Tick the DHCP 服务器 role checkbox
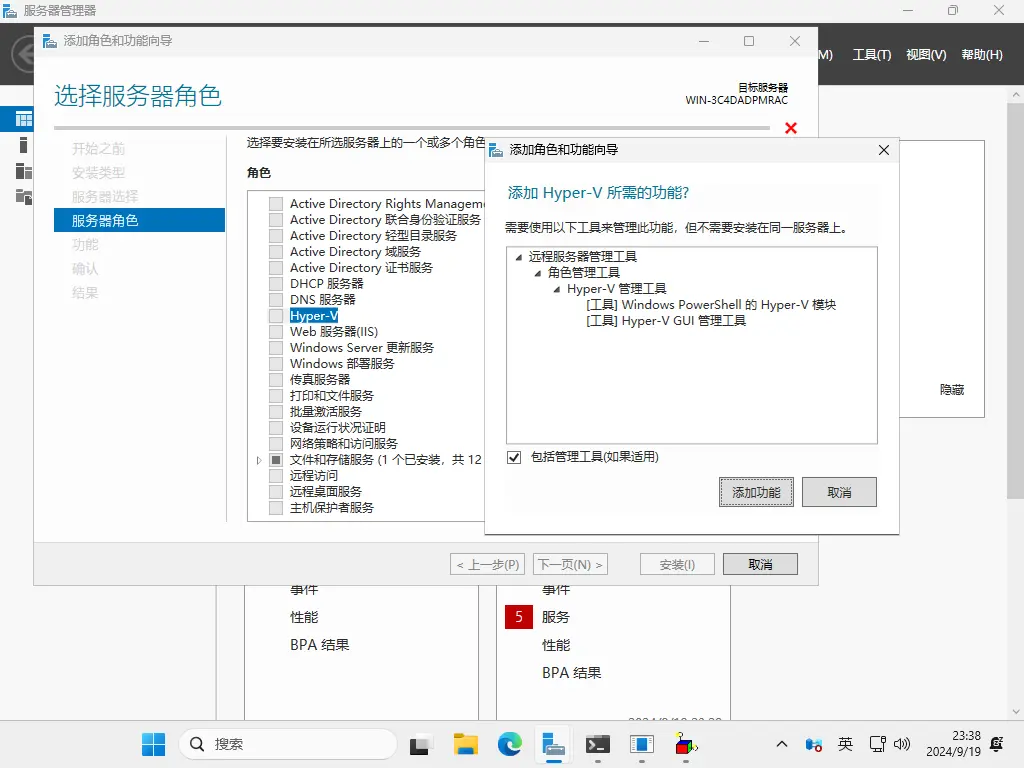This screenshot has width=1024, height=768. [x=276, y=284]
